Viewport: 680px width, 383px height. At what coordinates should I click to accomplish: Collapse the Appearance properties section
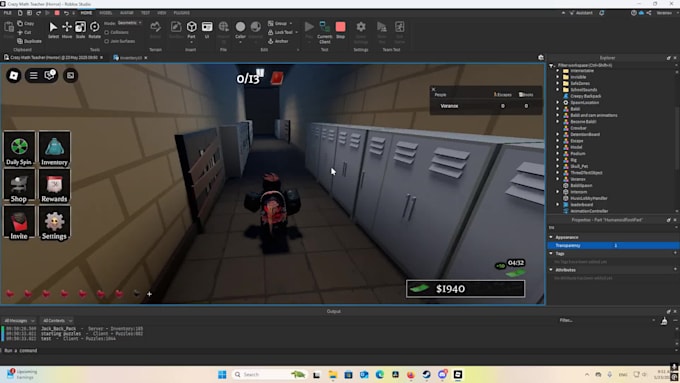pyautogui.click(x=551, y=237)
